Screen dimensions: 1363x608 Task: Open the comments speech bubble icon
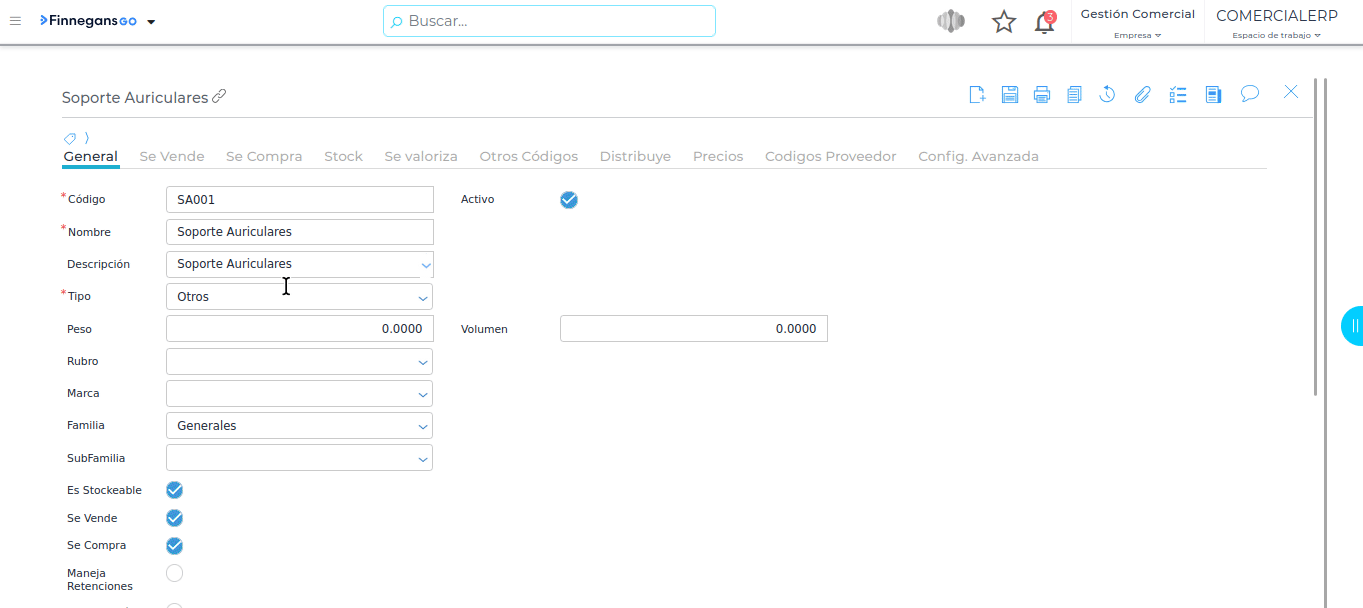point(1249,94)
